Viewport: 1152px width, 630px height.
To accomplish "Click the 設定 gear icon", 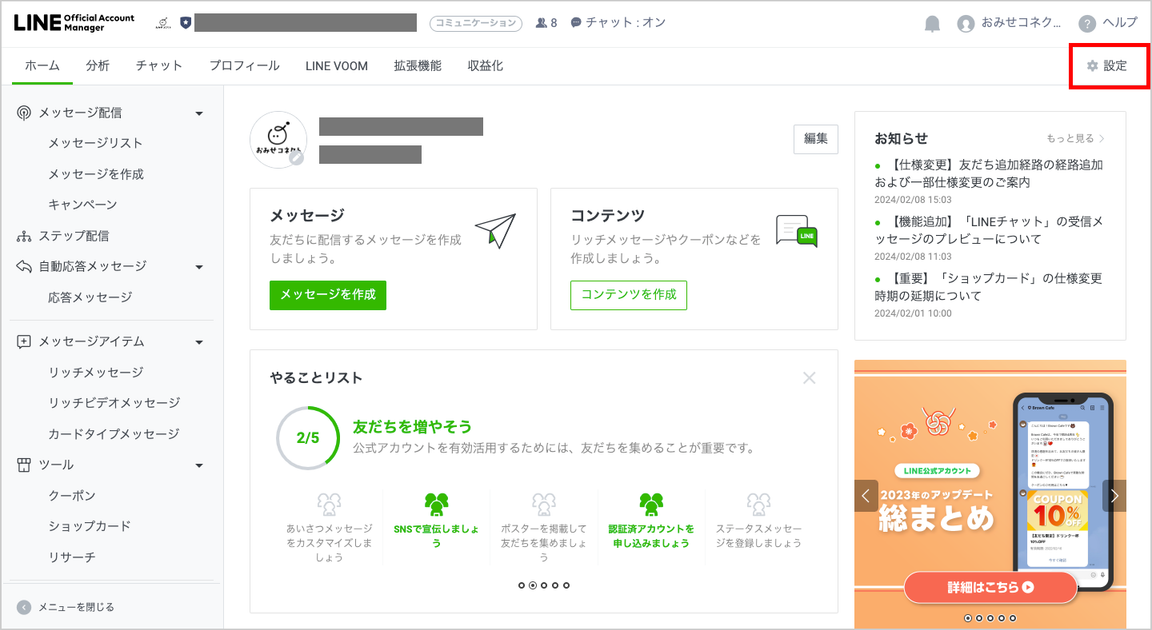I will pos(1090,63).
